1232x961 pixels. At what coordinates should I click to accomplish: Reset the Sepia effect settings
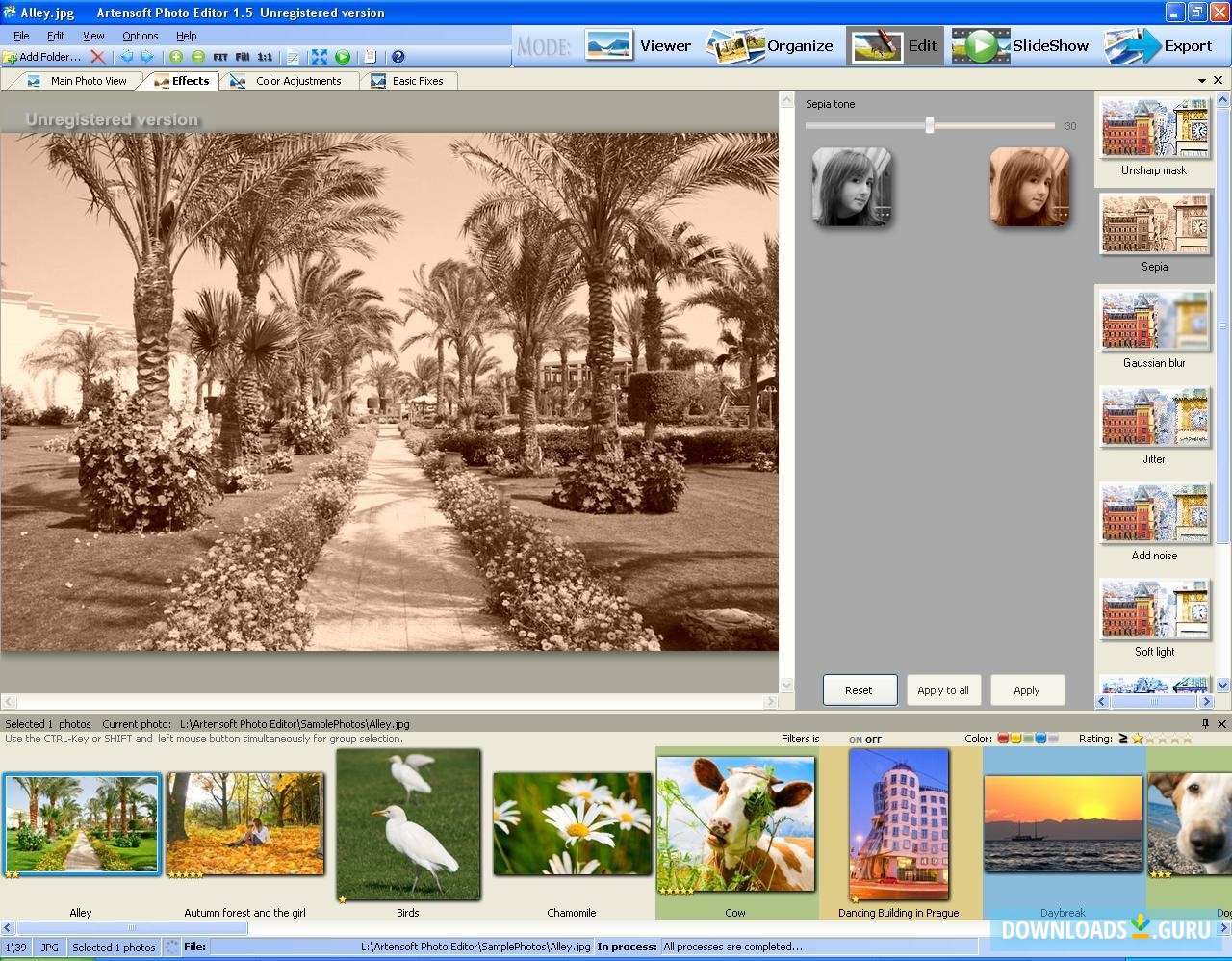(x=860, y=689)
